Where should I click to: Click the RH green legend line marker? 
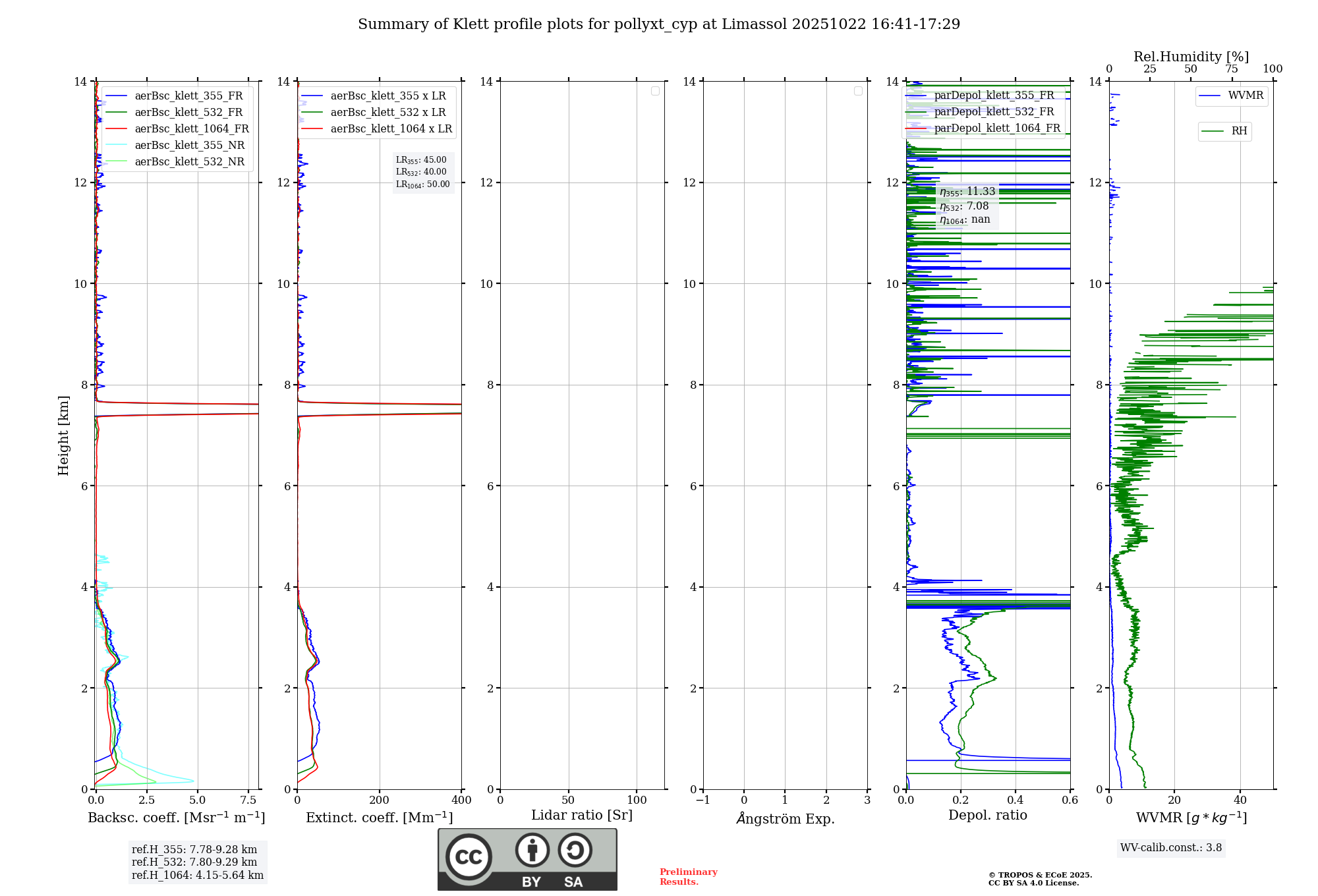point(1213,132)
